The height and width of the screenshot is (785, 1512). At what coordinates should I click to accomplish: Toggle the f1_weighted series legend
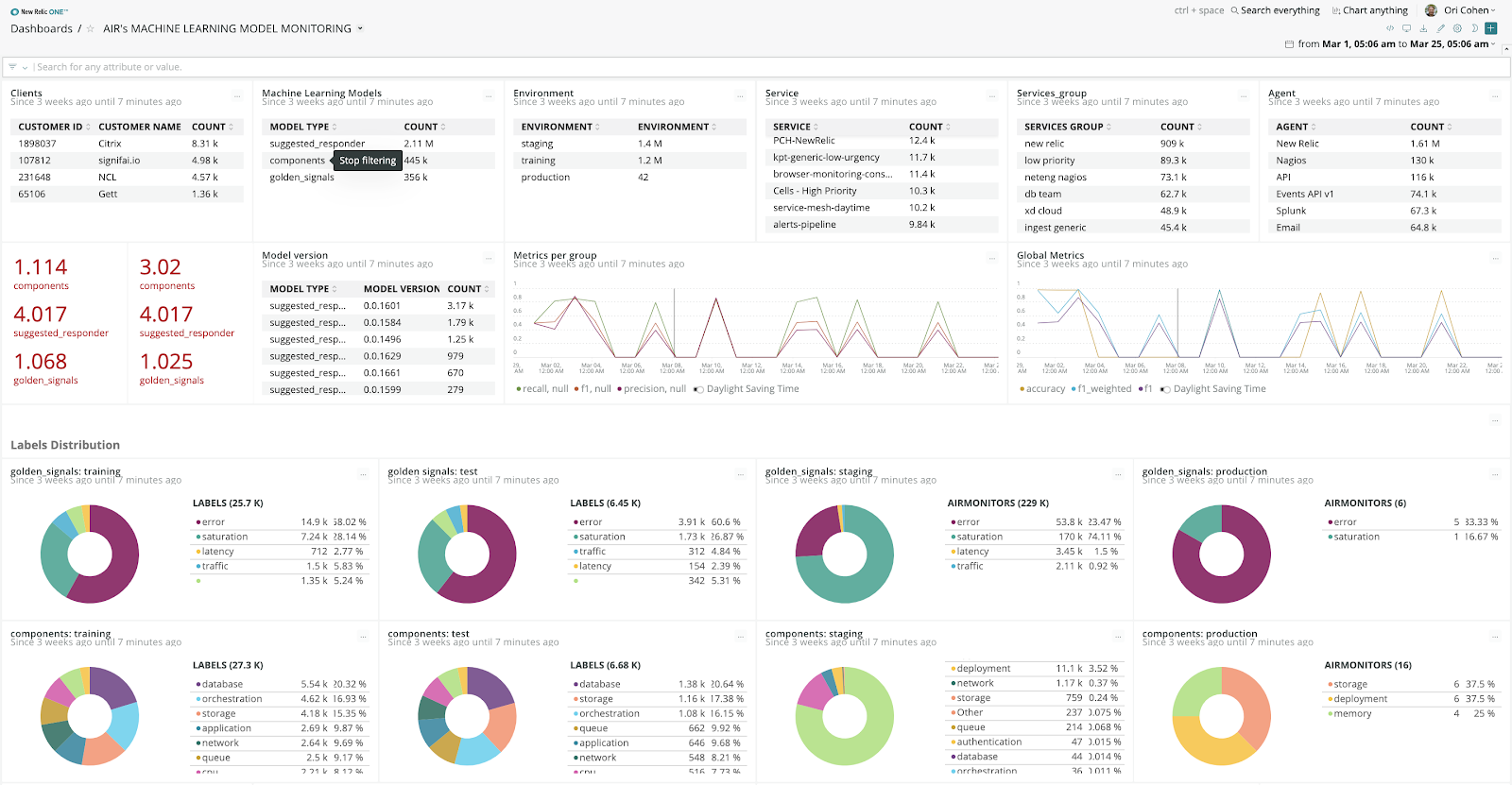click(x=1101, y=389)
